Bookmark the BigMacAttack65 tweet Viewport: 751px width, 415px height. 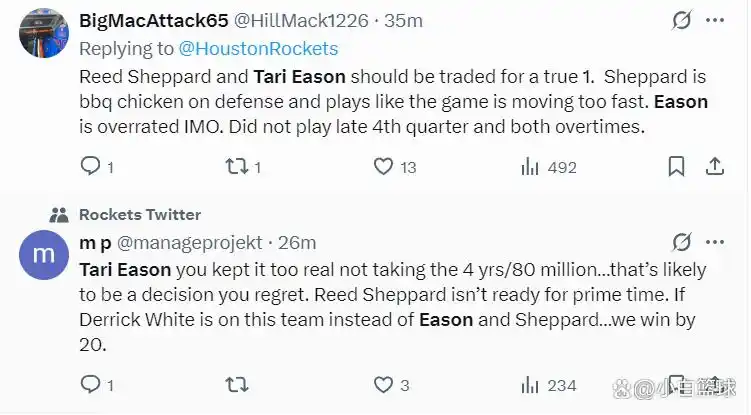coord(676,167)
